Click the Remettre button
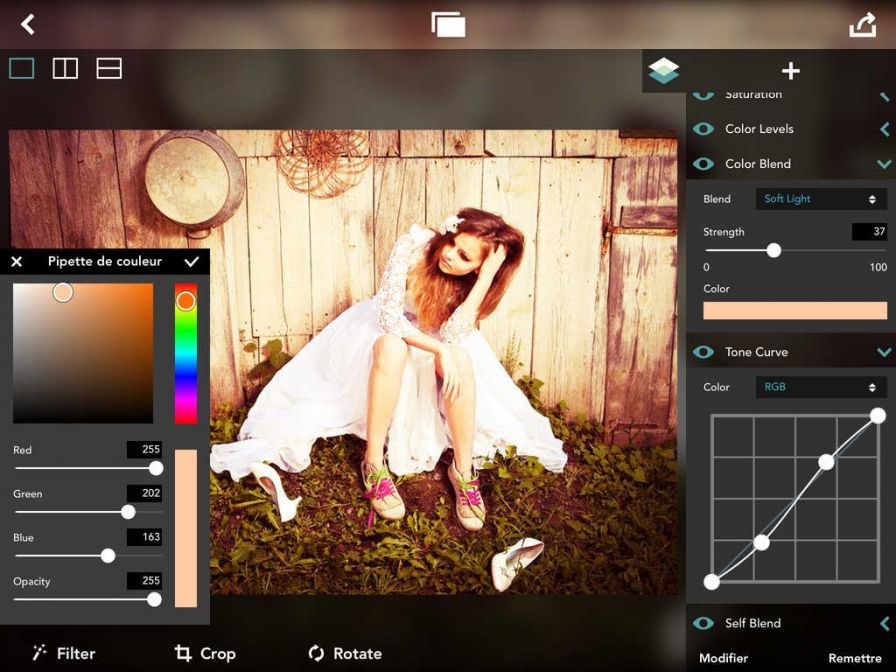This screenshot has height=672, width=896. coord(854,659)
